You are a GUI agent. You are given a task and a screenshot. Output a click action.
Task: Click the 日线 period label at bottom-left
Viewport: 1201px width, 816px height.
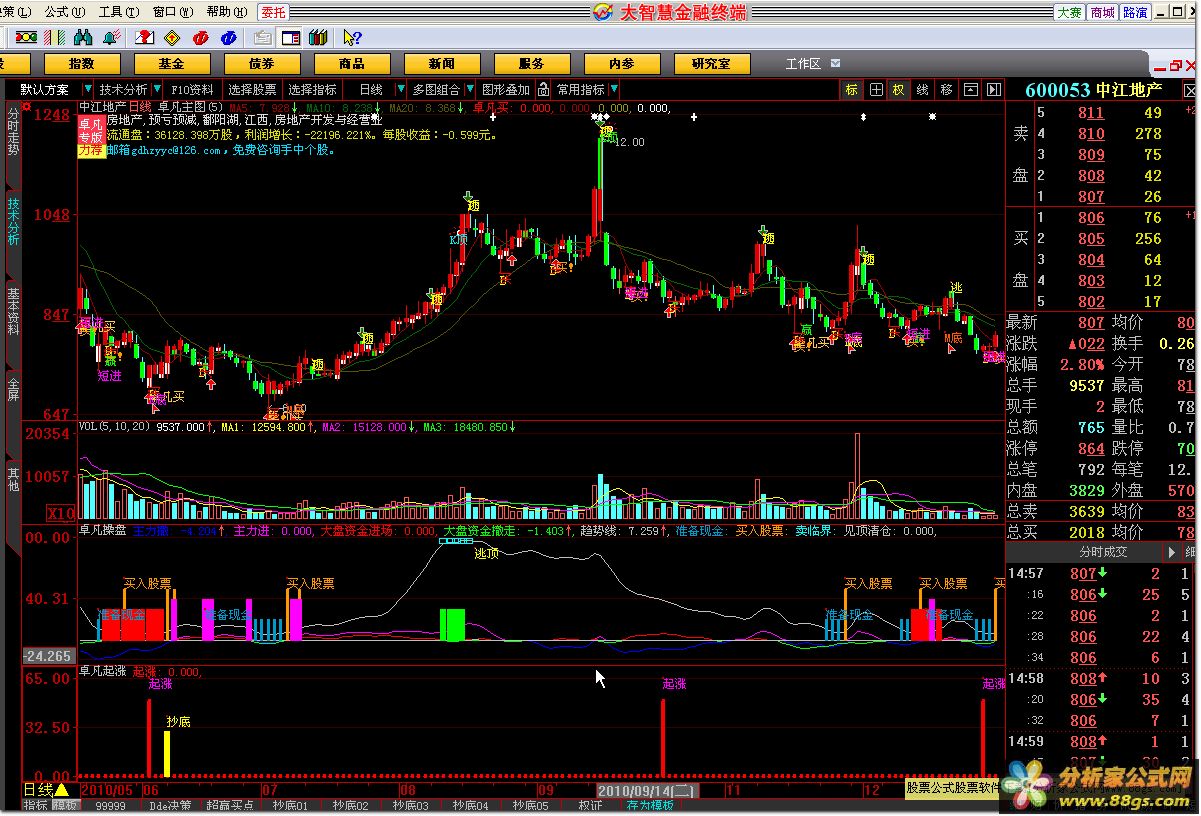(38, 789)
